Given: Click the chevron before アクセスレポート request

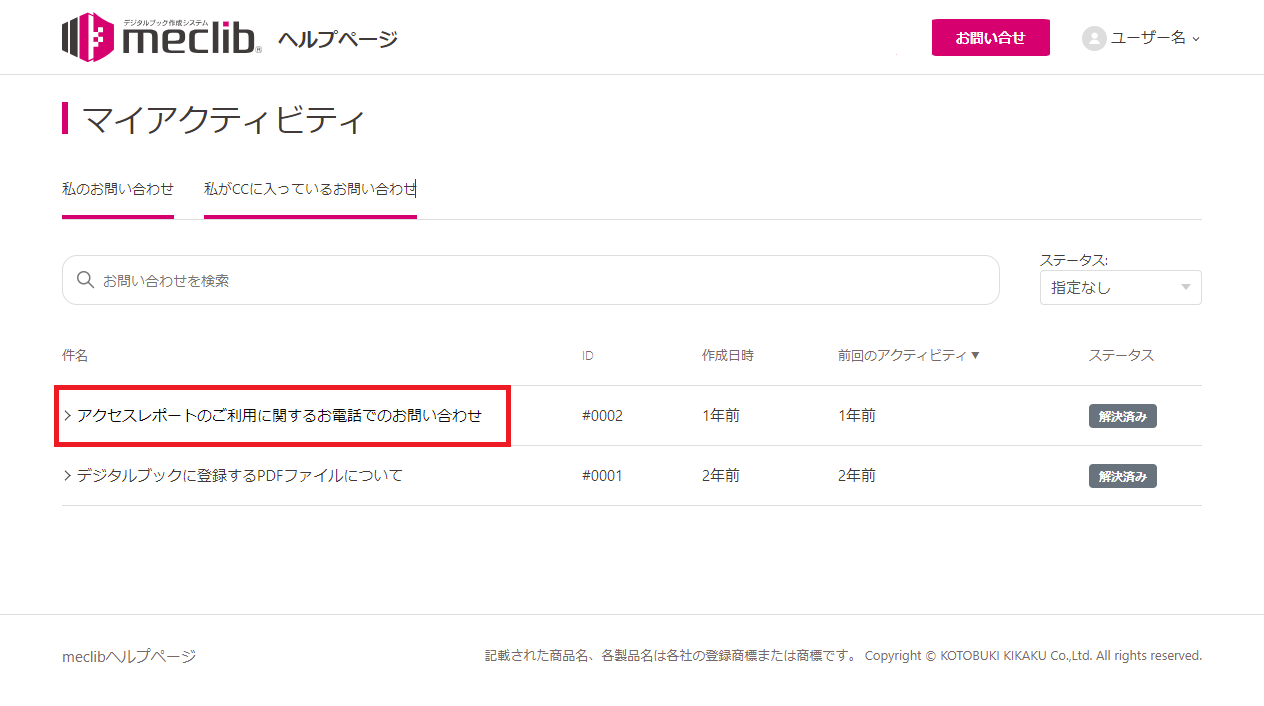Looking at the screenshot, I should tap(67, 416).
